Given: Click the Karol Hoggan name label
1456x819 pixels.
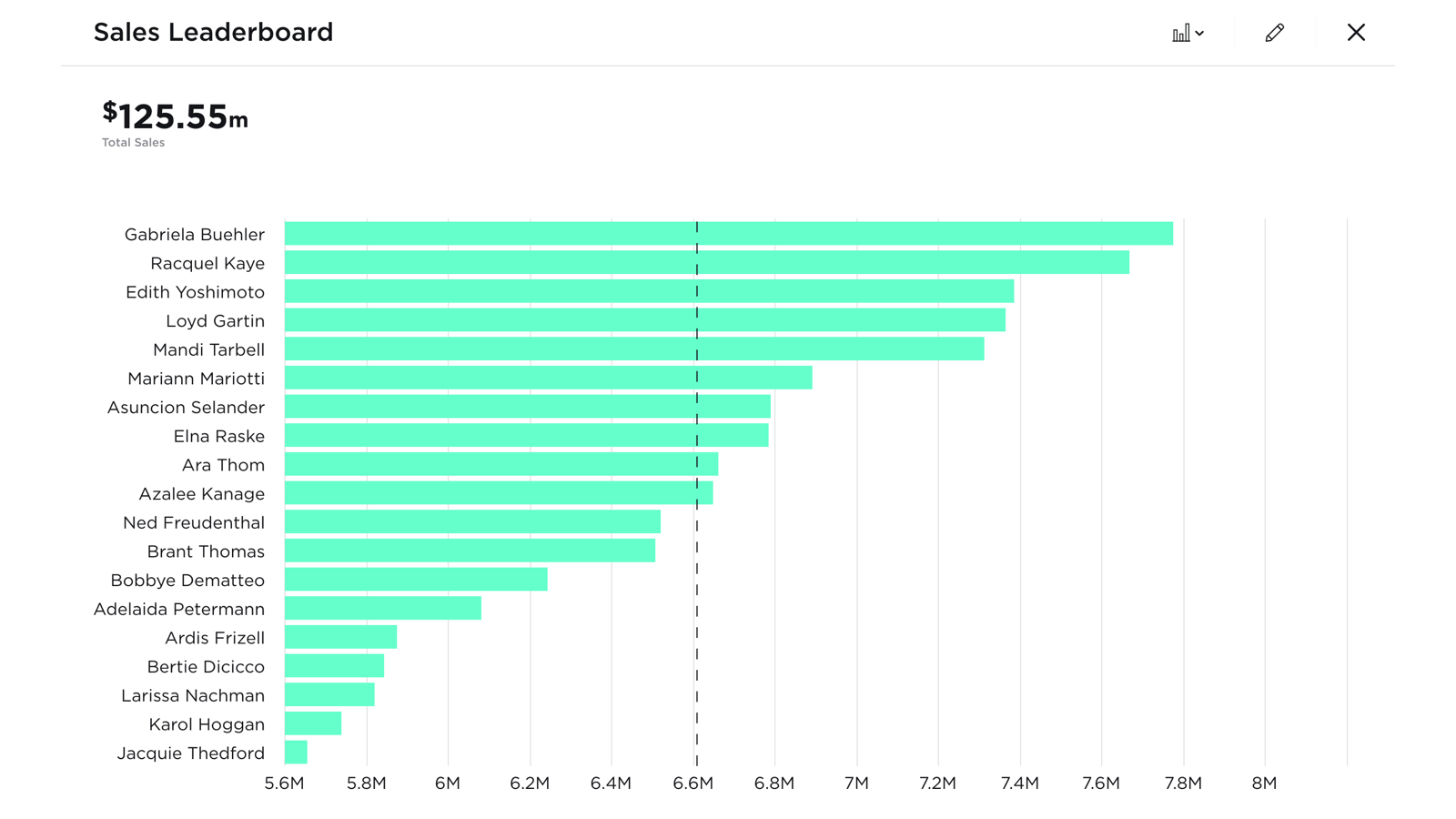Looking at the screenshot, I should point(207,724).
